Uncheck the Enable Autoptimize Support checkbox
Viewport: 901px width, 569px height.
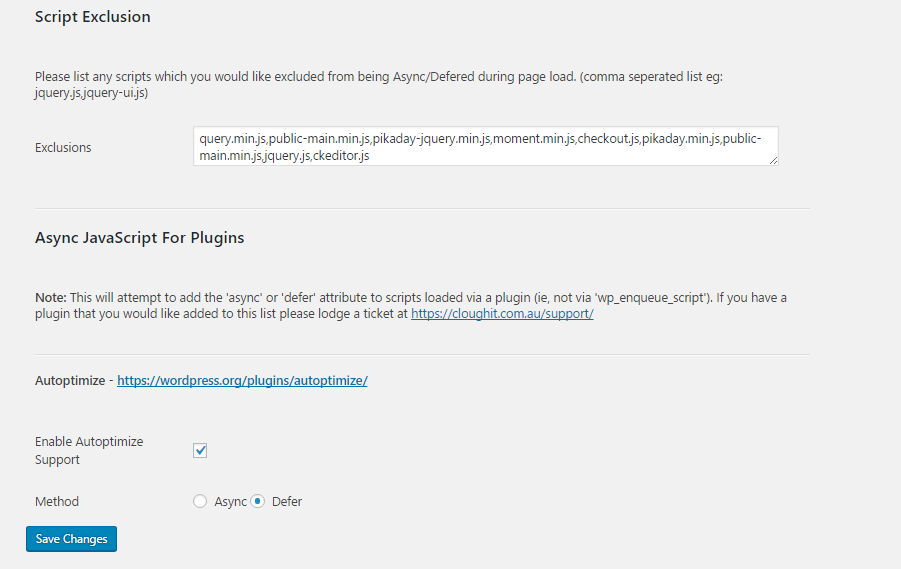(200, 450)
